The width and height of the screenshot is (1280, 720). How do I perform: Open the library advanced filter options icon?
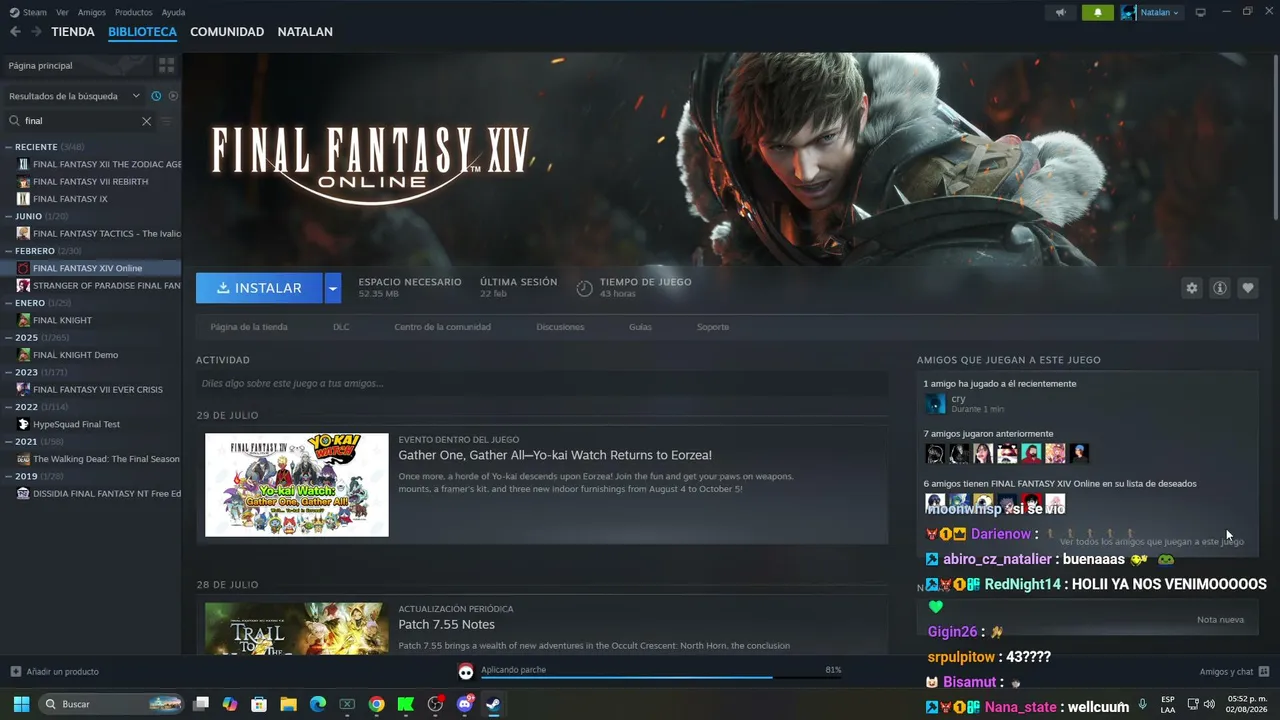pyautogui.click(x=167, y=121)
